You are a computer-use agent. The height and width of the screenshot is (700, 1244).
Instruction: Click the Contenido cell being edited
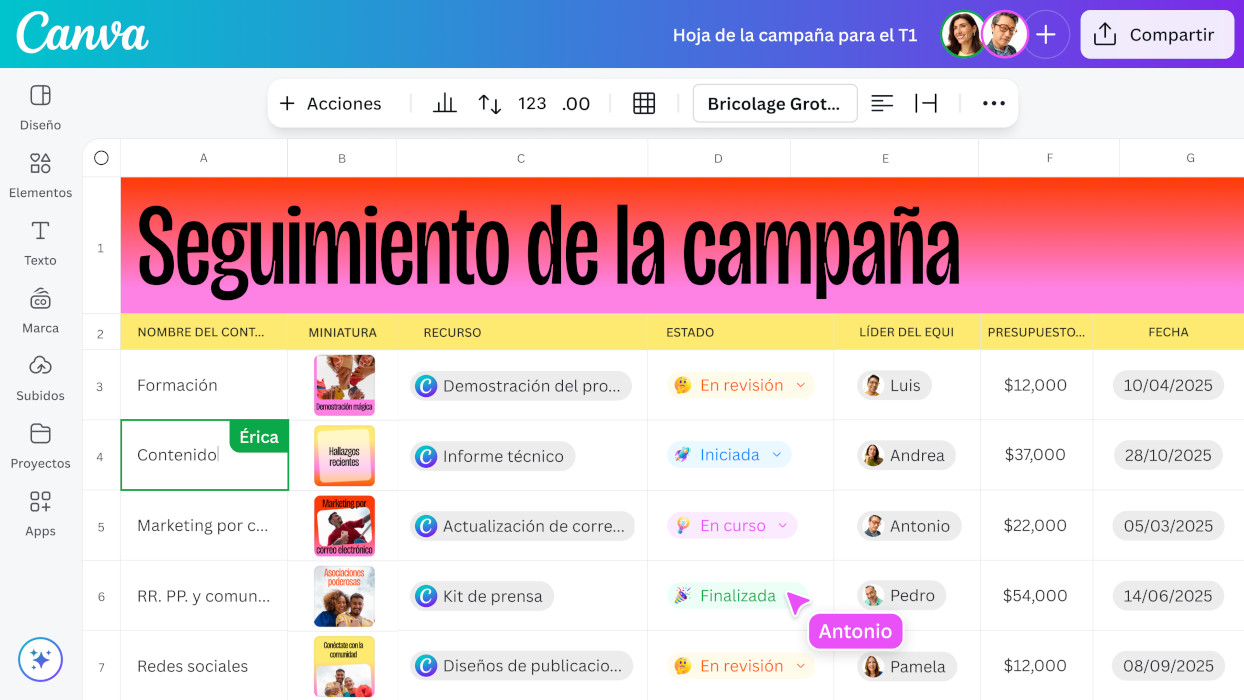tap(204, 455)
